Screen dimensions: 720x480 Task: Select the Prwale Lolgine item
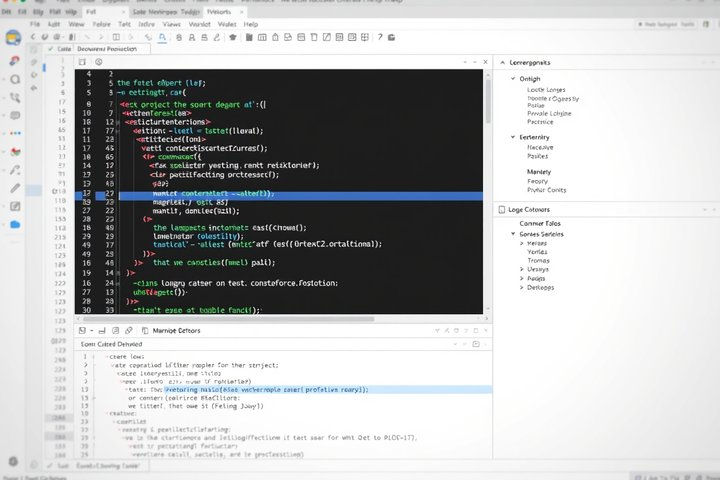point(549,113)
